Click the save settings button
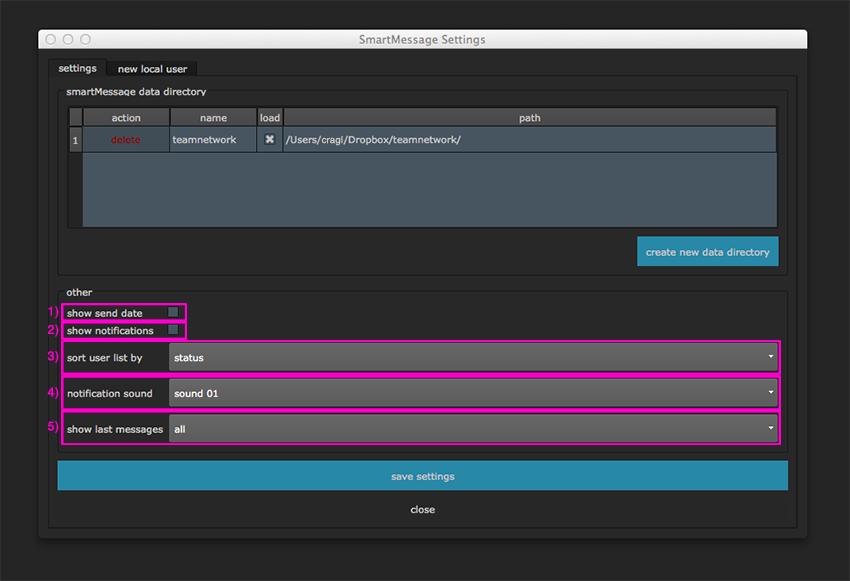This screenshot has height=581, width=850. 422,476
